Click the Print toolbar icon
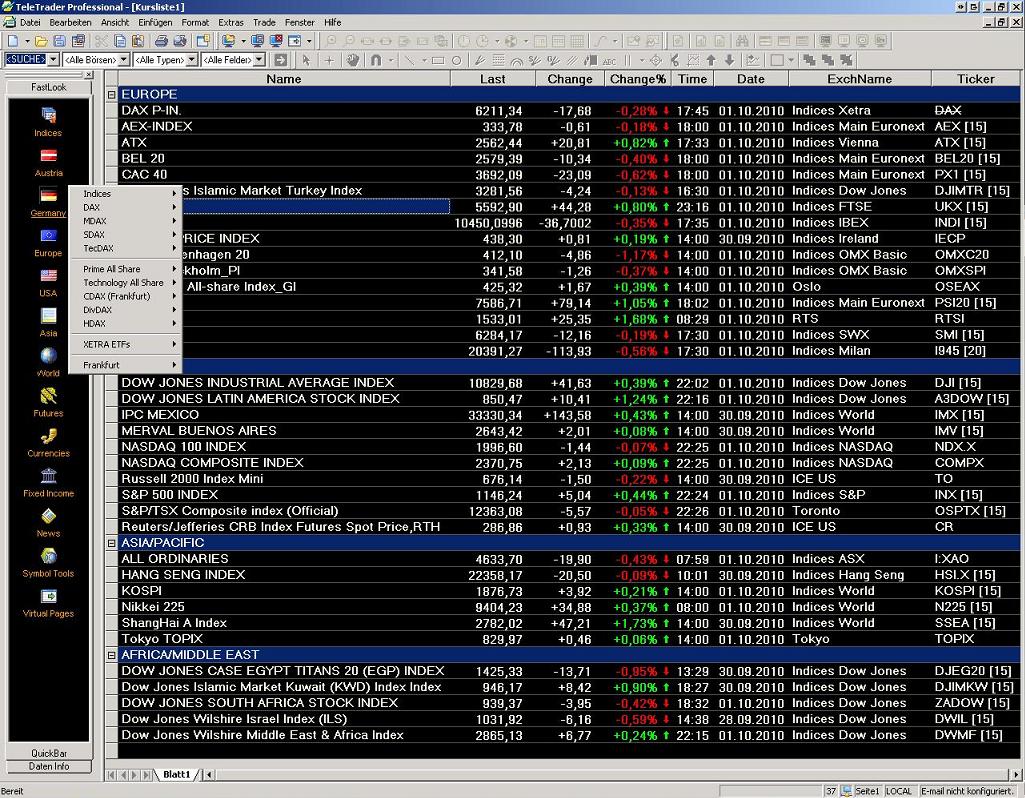 (x=161, y=41)
